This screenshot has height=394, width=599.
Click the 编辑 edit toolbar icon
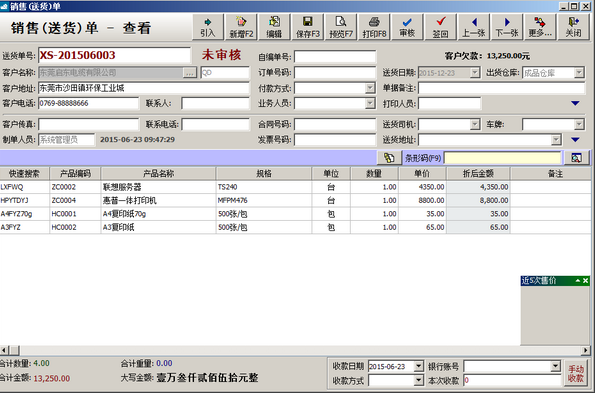274,27
